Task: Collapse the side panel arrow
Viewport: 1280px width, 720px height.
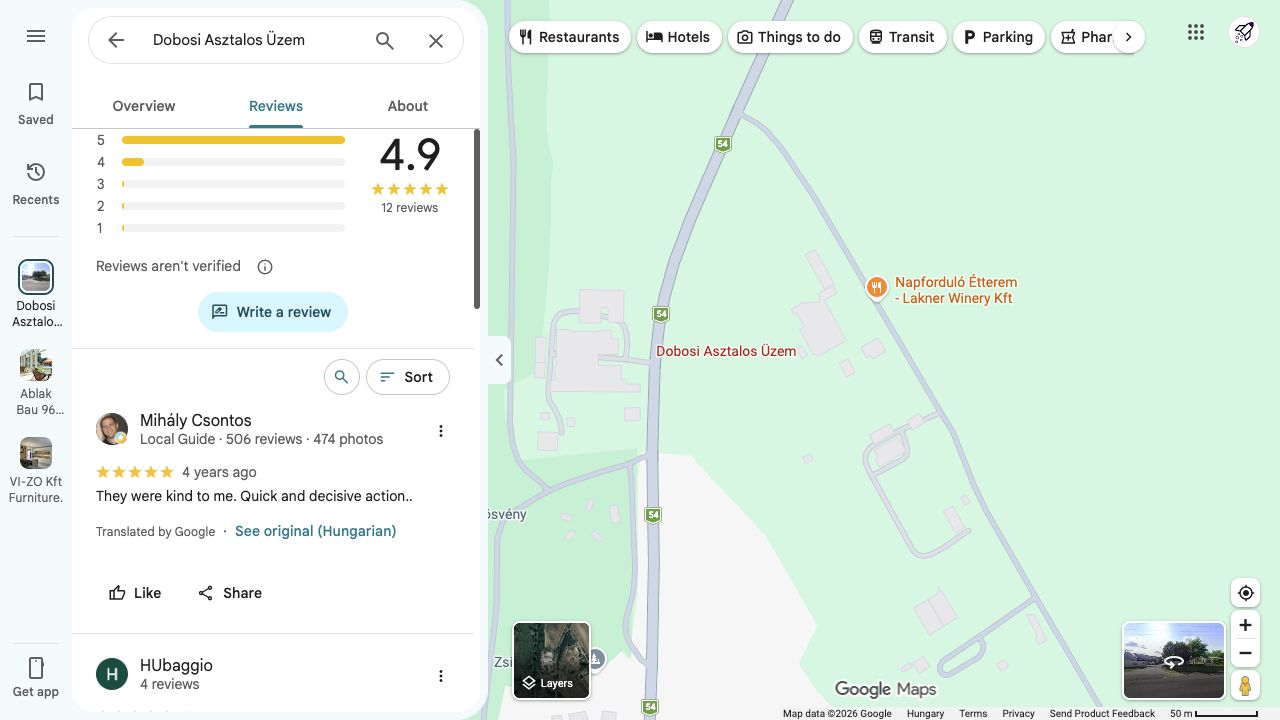Action: click(x=499, y=360)
